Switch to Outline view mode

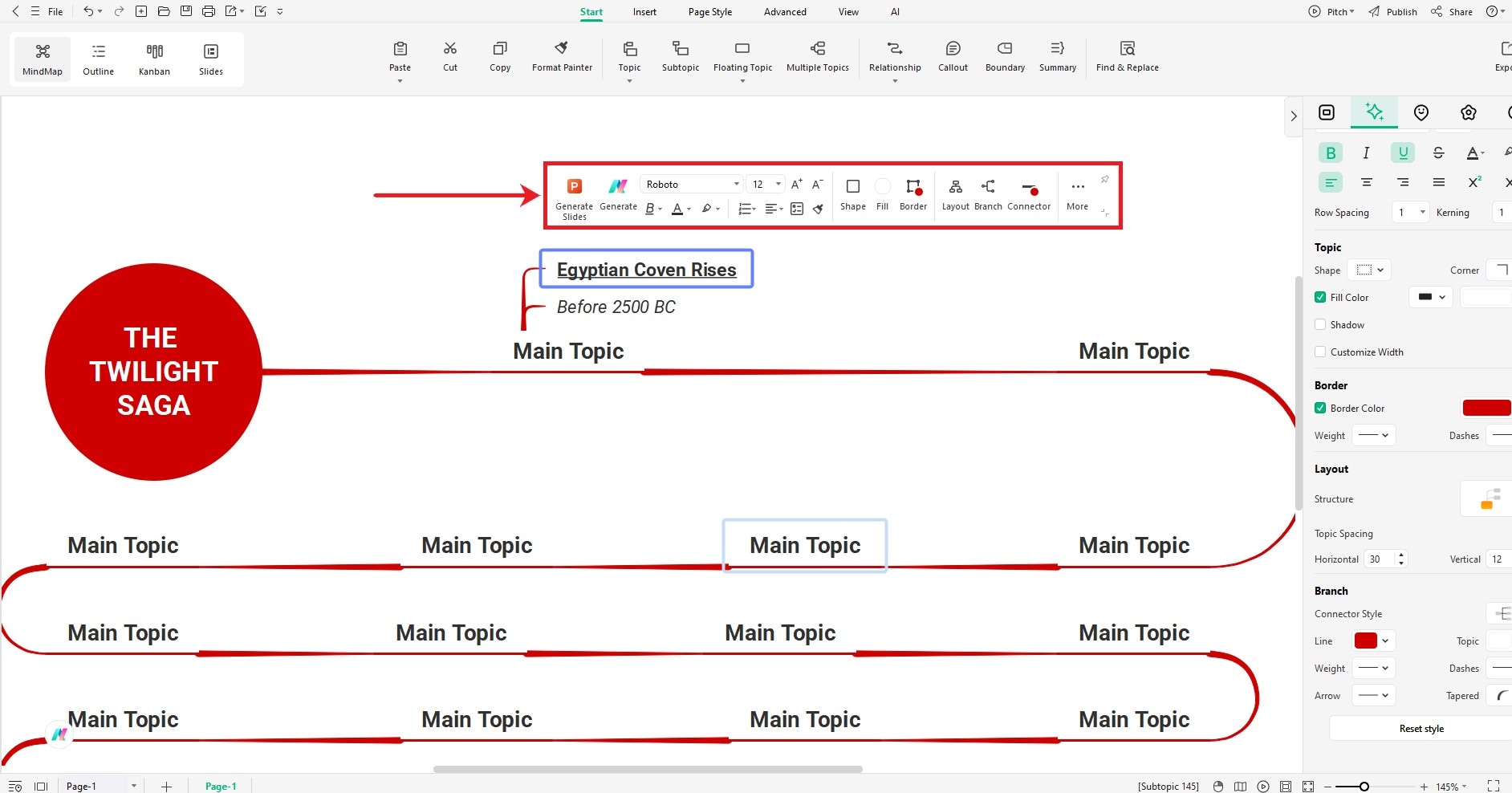[x=98, y=59]
